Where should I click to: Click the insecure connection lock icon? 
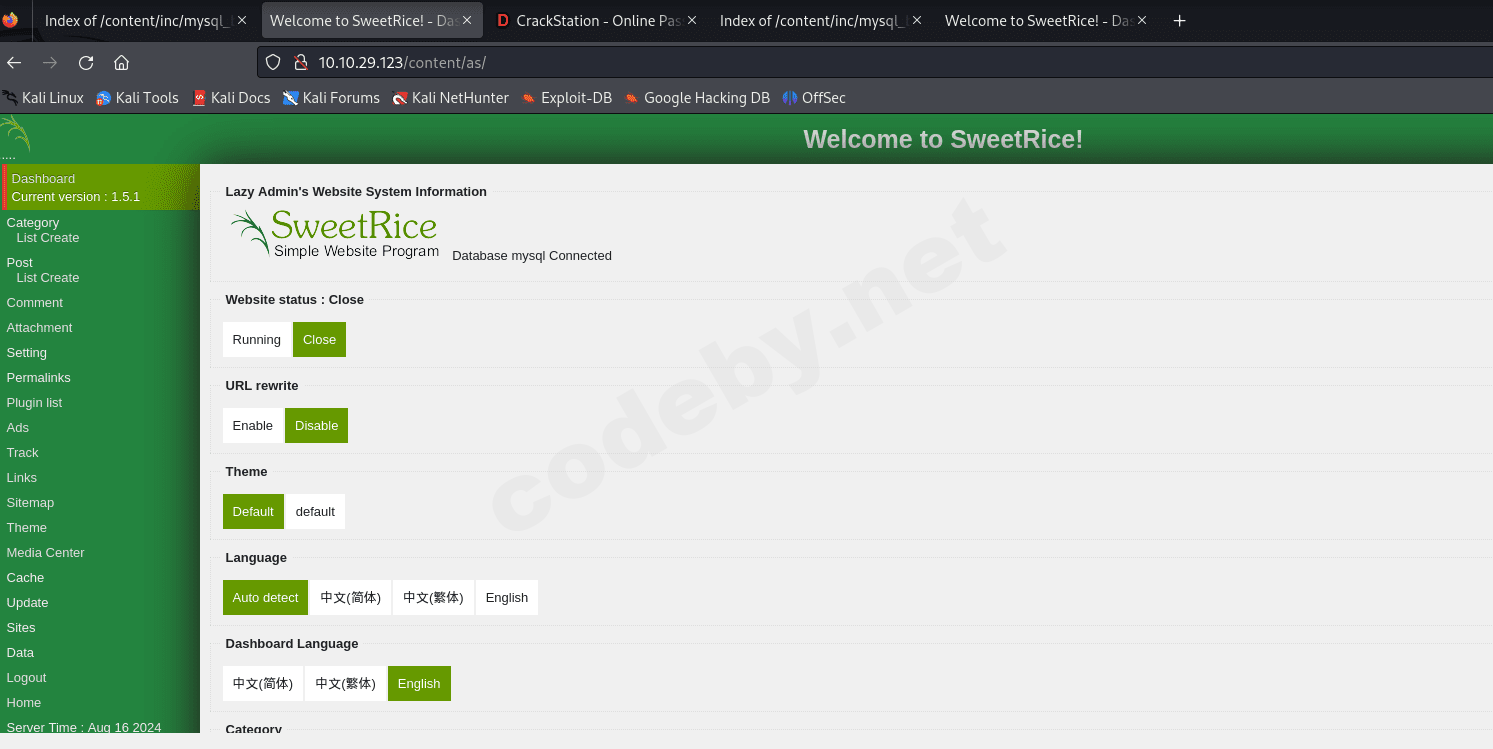[299, 62]
